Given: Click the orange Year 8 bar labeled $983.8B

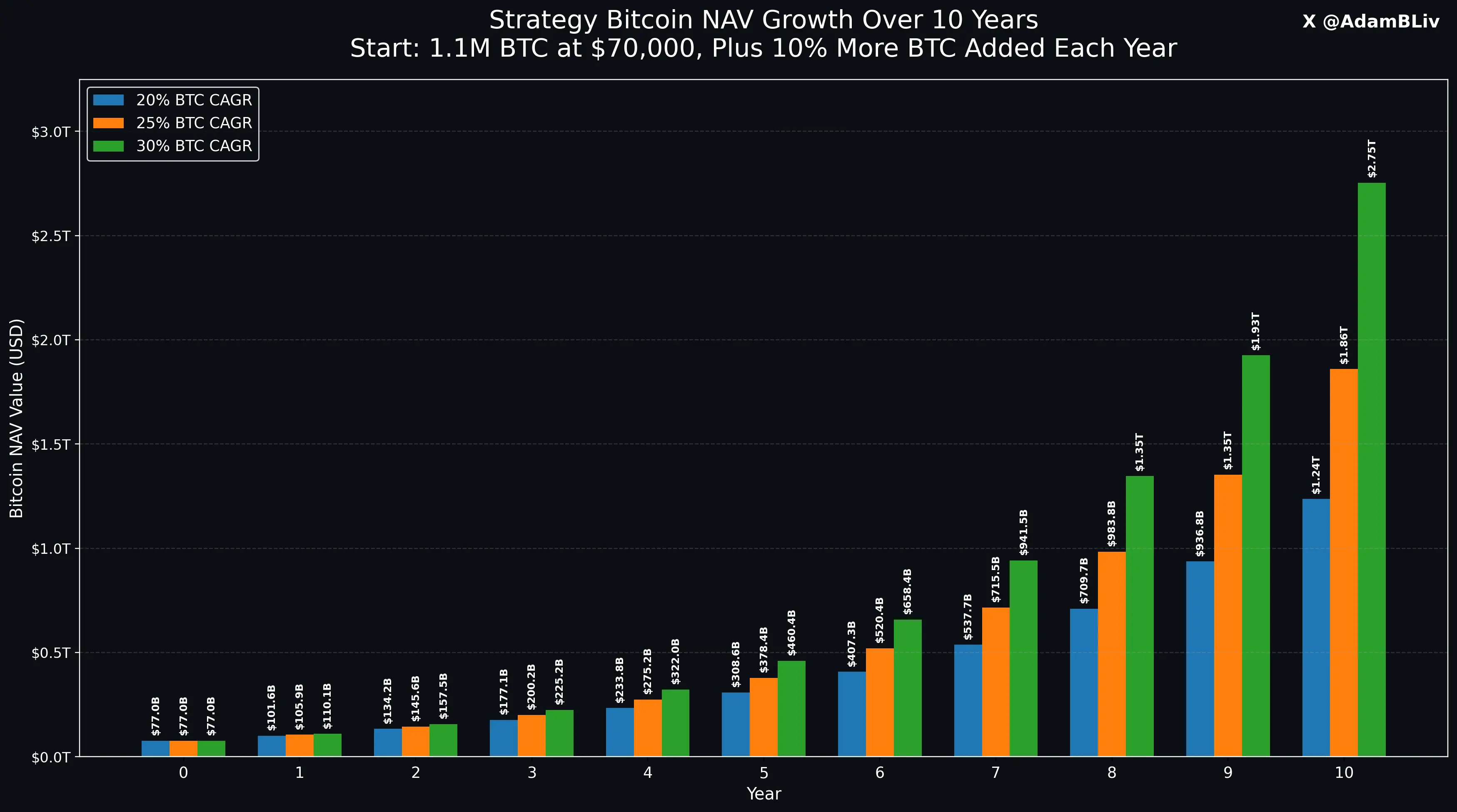Looking at the screenshot, I should pos(1111,654).
